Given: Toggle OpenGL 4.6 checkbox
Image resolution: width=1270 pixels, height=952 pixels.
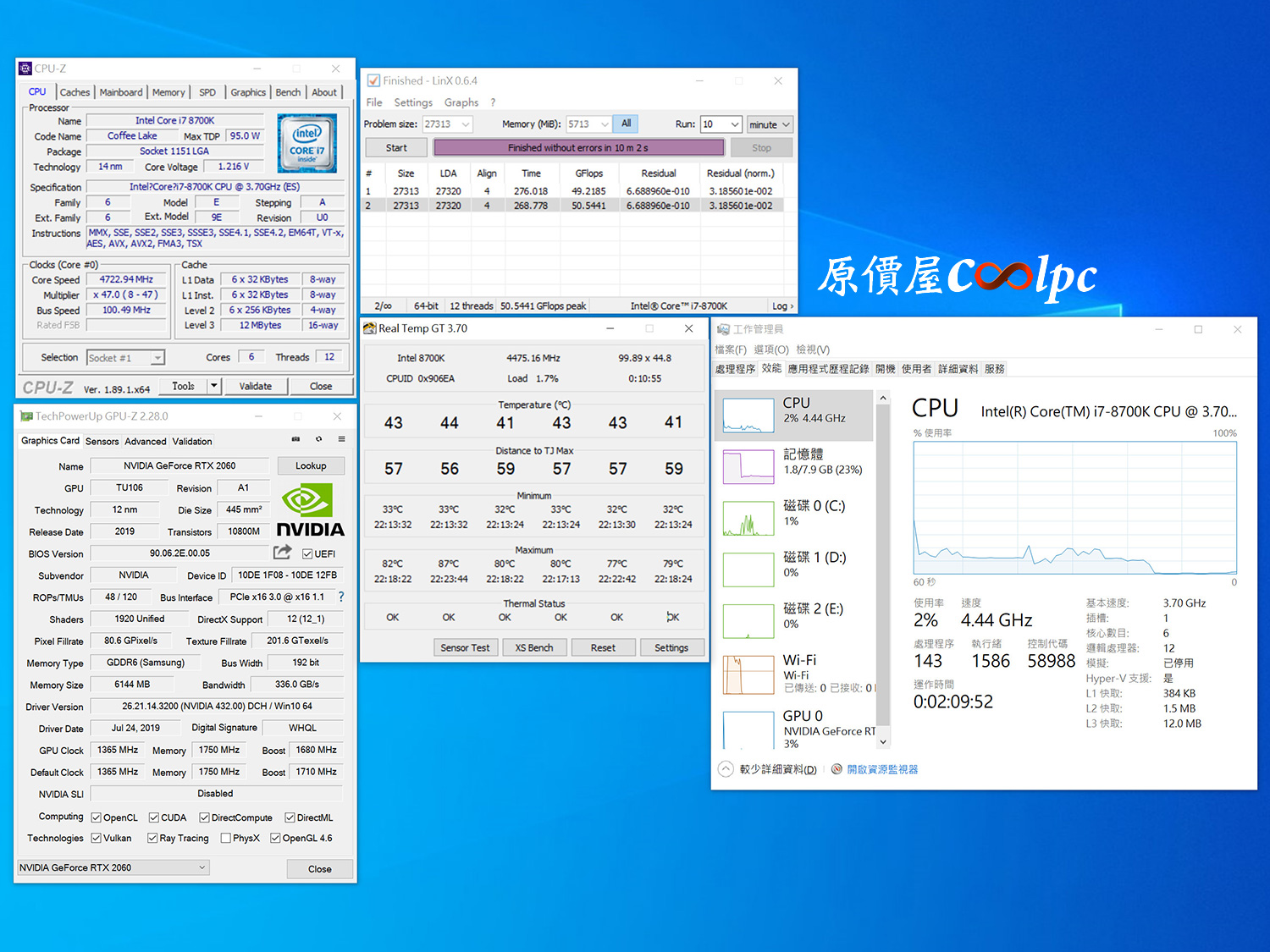Looking at the screenshot, I should coord(275,838).
